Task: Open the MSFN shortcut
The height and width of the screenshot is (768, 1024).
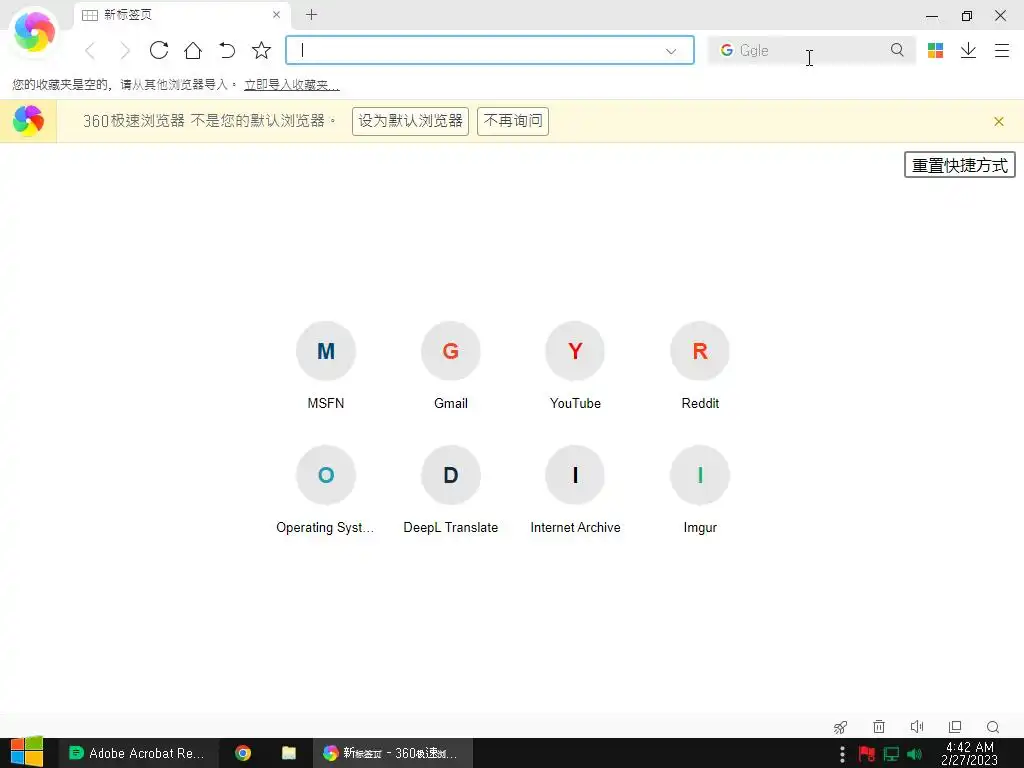Action: 326,366
